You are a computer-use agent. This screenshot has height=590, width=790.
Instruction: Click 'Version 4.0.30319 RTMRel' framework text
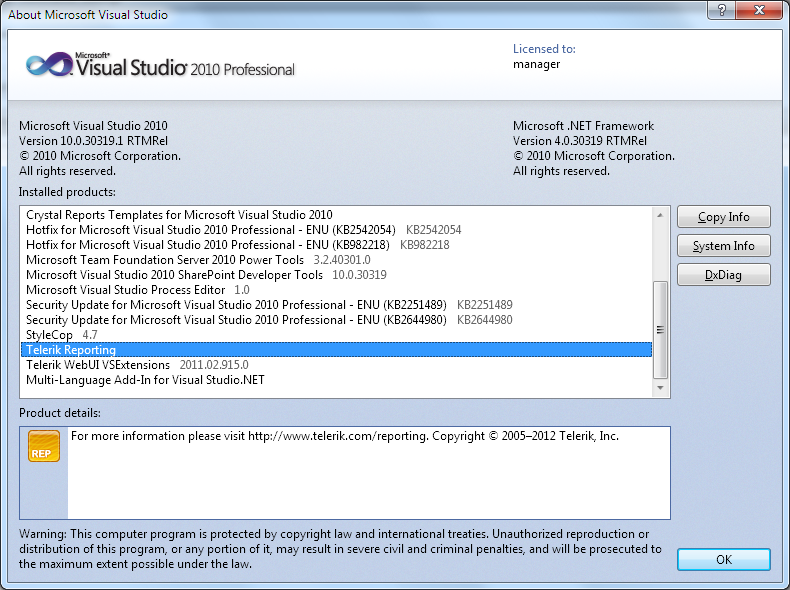pos(579,141)
